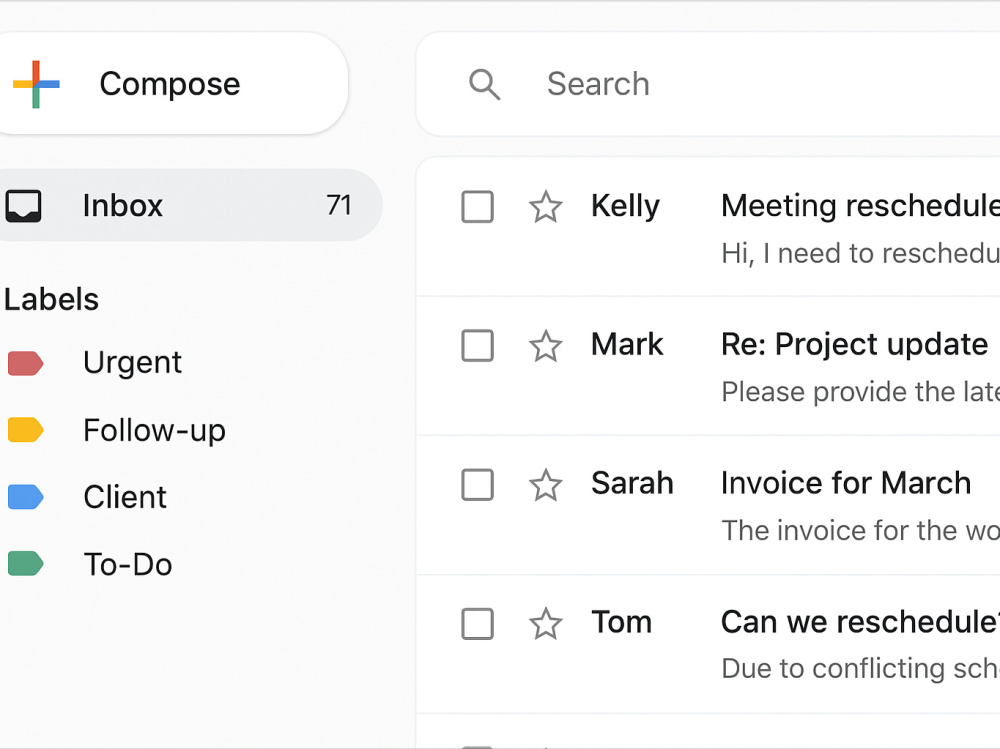Open the Meeting reschedule email subject
1000x749 pixels.
(860, 205)
